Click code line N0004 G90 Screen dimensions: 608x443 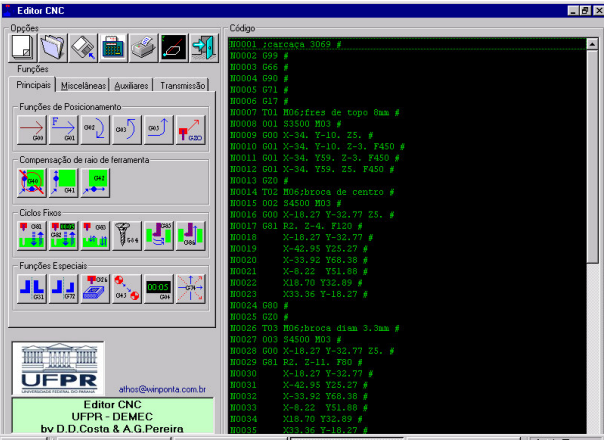click(x=408, y=78)
